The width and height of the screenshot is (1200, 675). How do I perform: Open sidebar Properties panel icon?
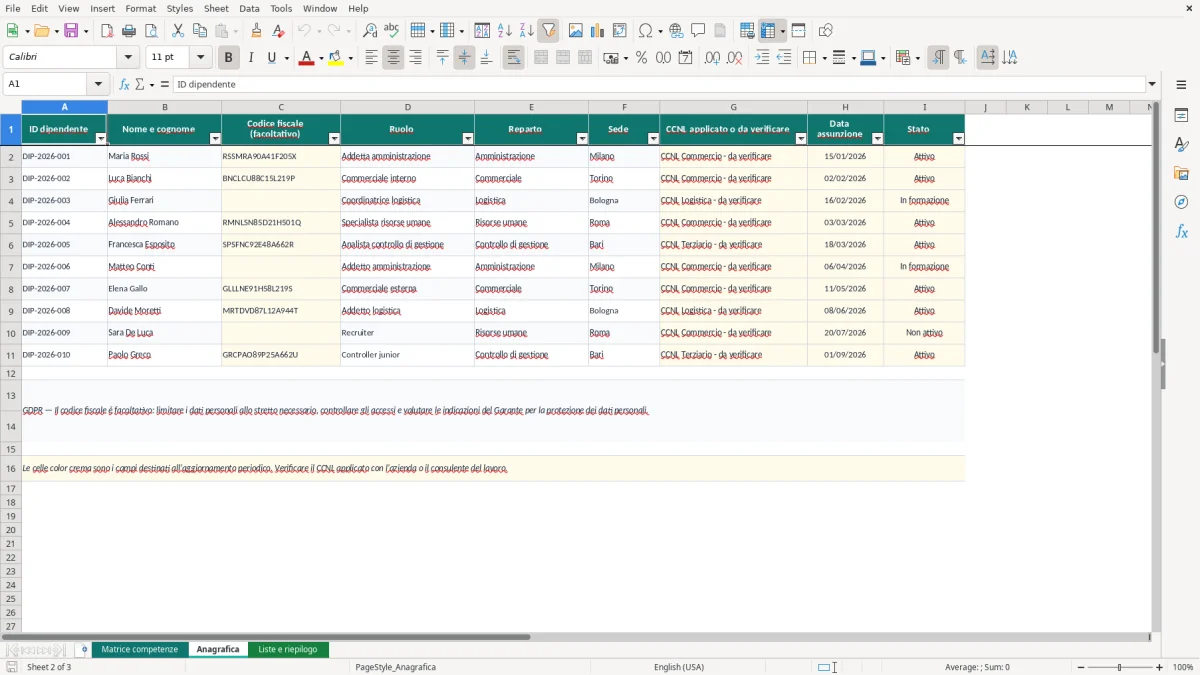pyautogui.click(x=1181, y=116)
